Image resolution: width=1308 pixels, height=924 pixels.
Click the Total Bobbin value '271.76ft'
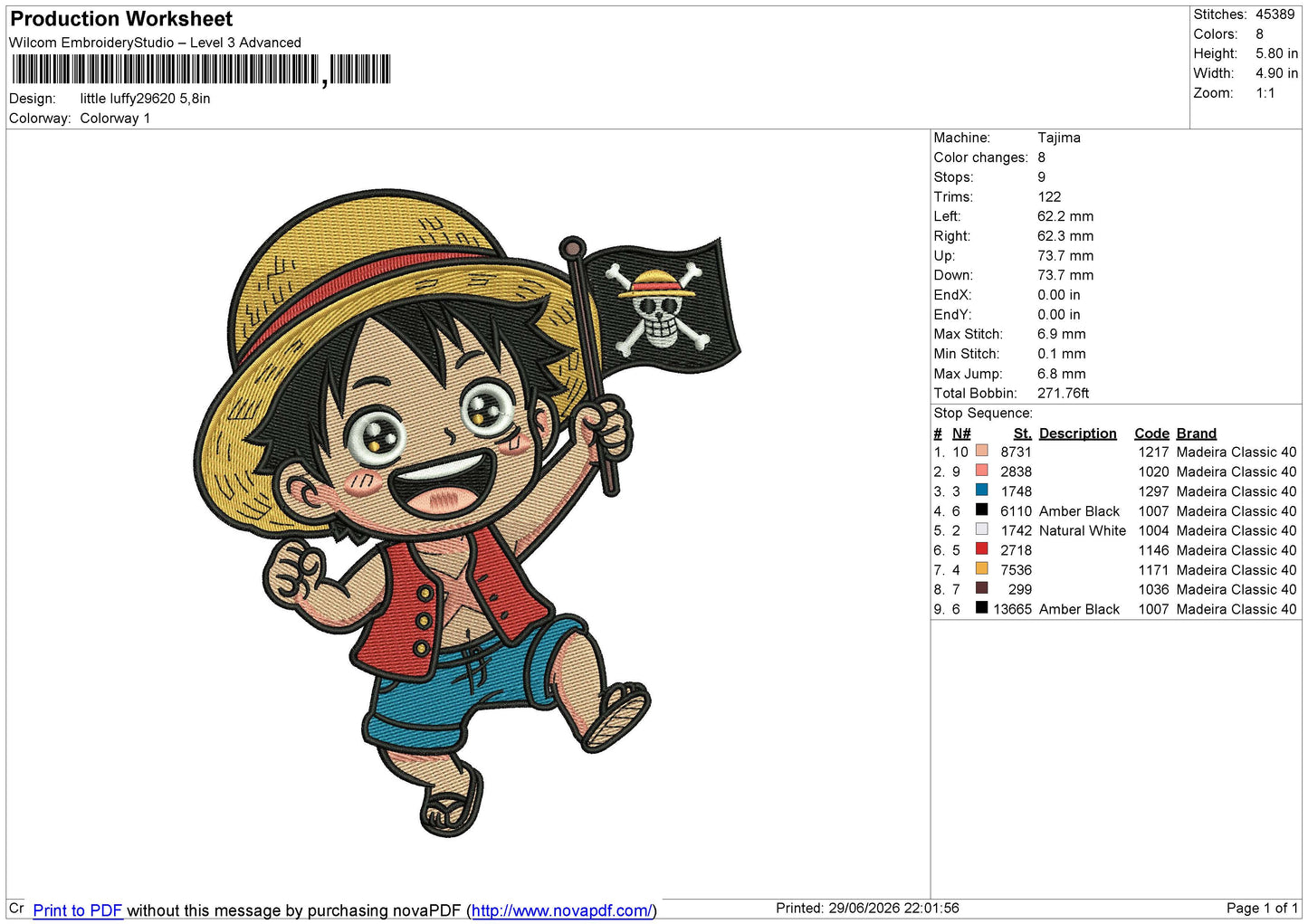(1064, 394)
